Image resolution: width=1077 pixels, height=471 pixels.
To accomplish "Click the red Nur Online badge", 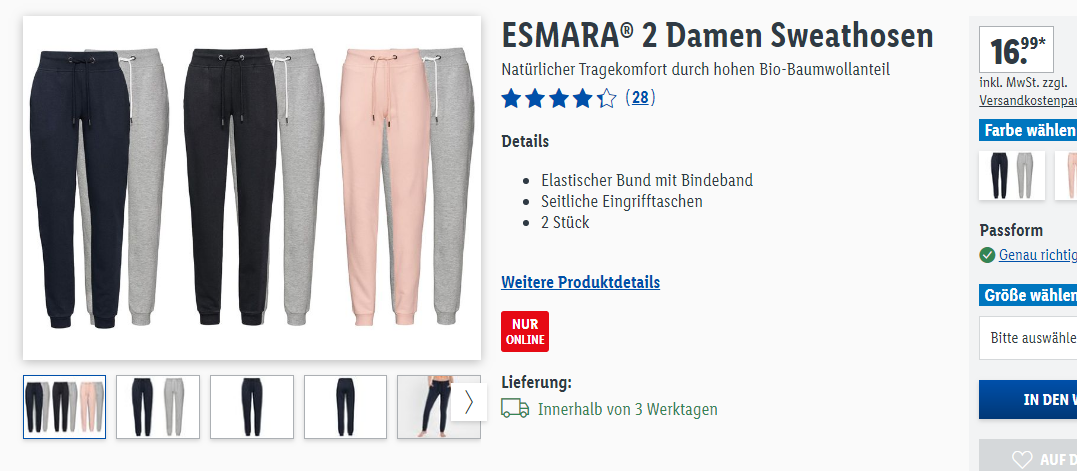I will point(525,332).
